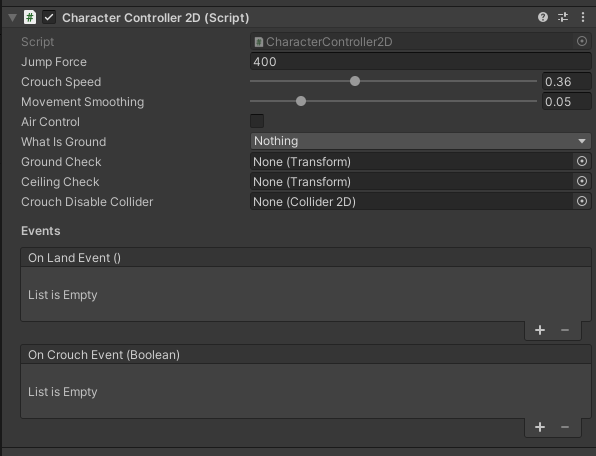Click the Crouch Speed numeric field

click(566, 82)
